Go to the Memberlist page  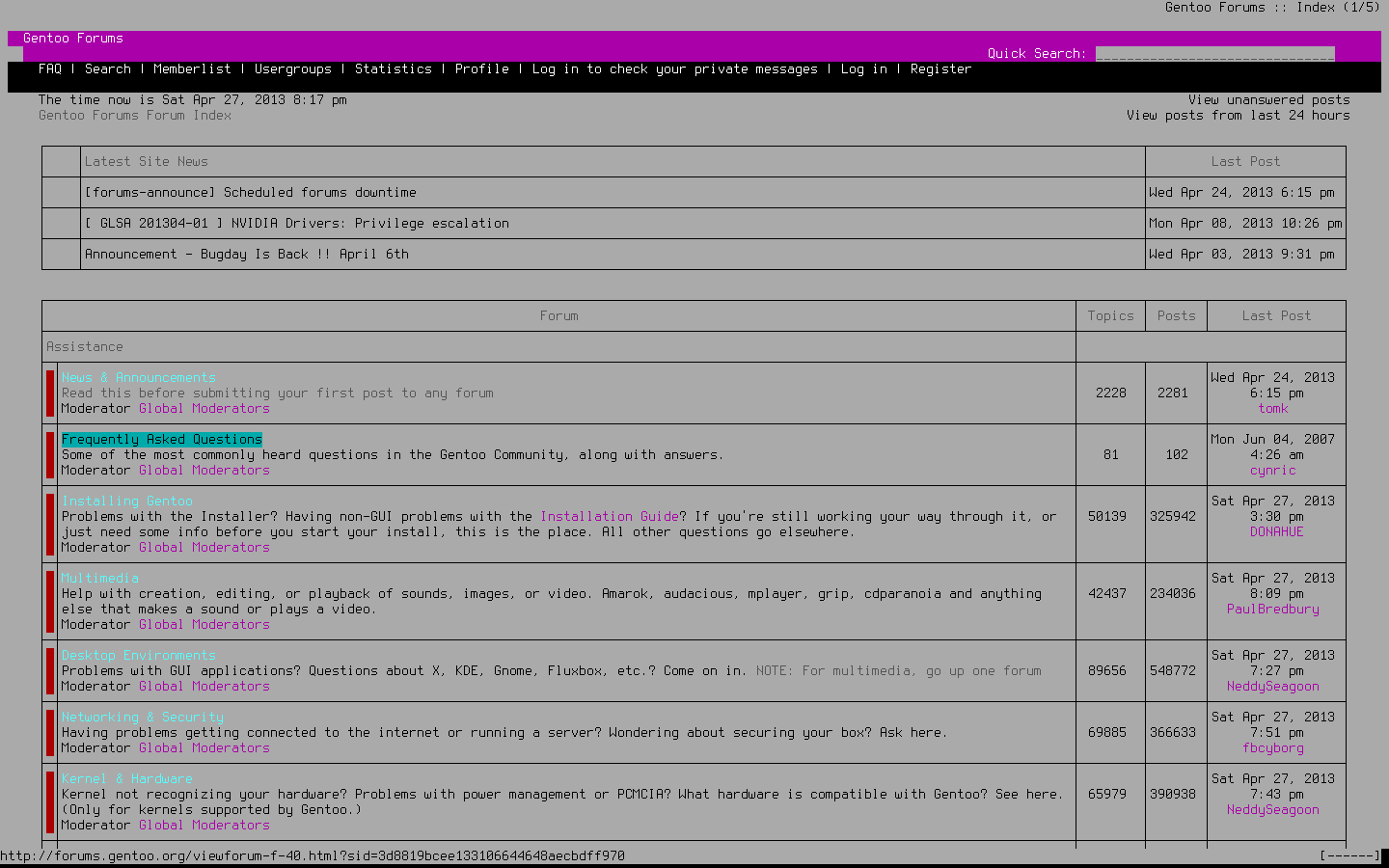[193, 68]
